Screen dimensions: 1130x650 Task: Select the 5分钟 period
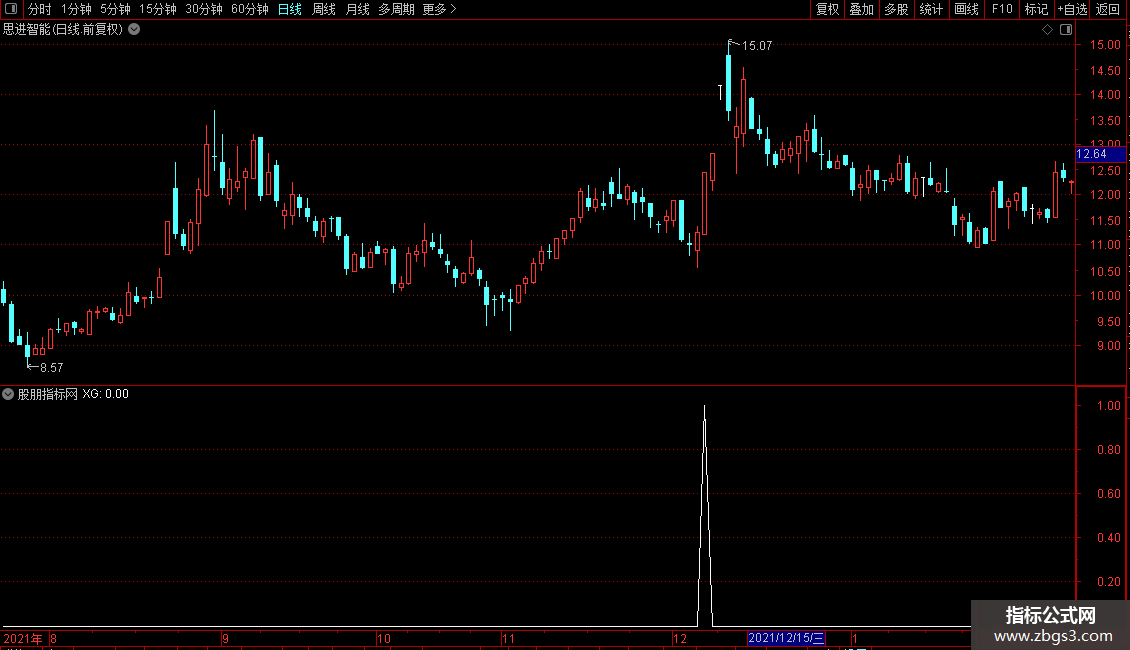(x=115, y=9)
